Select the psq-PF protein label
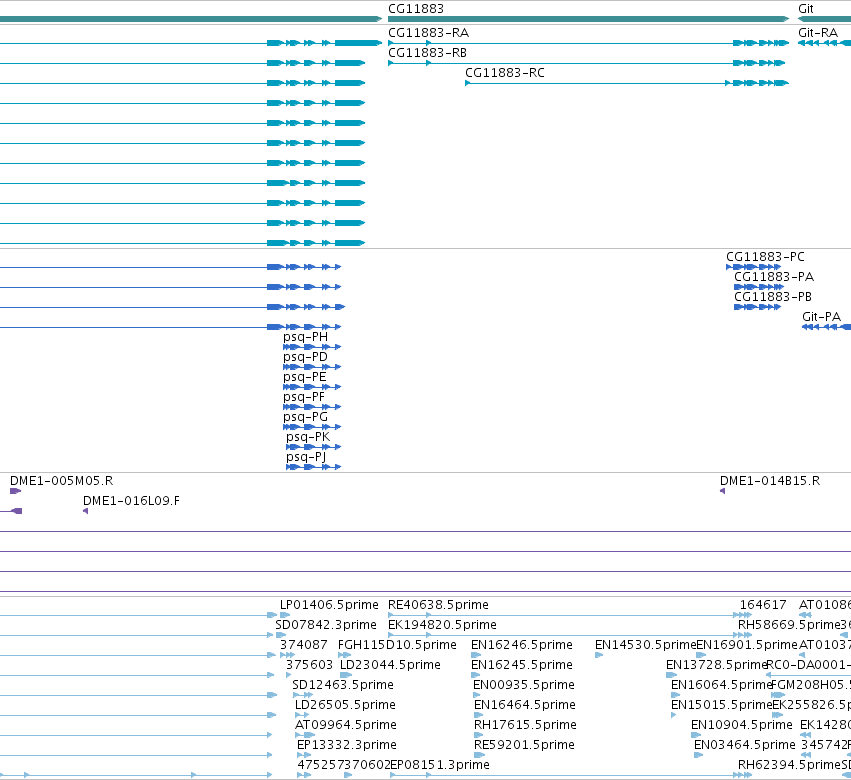Screen dimensions: 851x780 304,397
